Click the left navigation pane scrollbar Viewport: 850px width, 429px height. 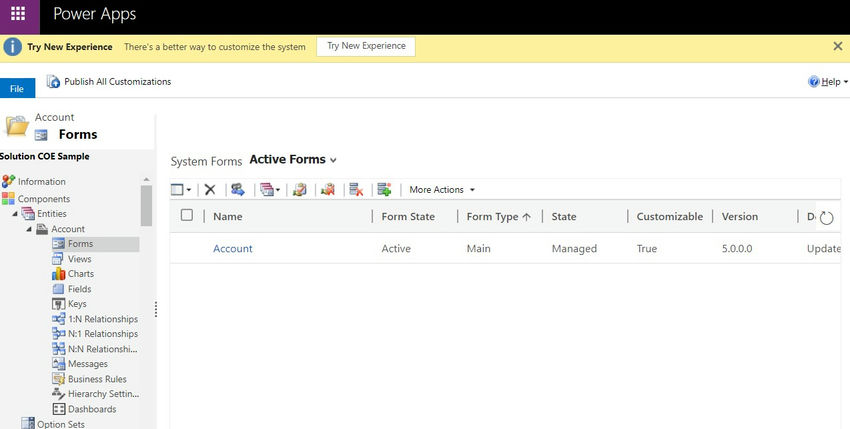coord(146,206)
